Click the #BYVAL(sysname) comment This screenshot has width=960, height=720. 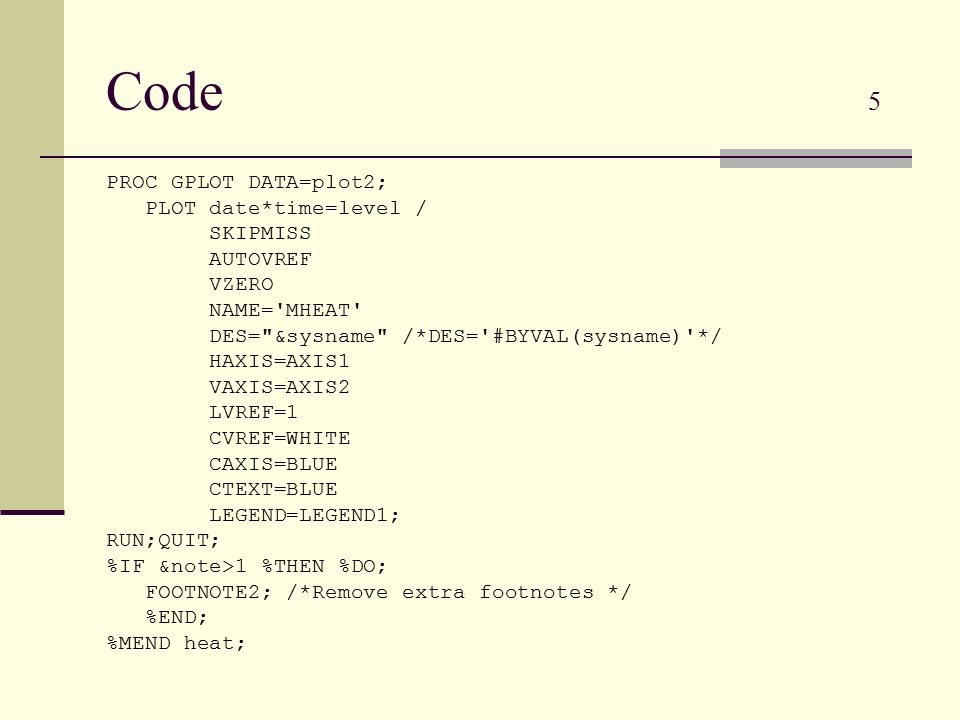(x=562, y=336)
